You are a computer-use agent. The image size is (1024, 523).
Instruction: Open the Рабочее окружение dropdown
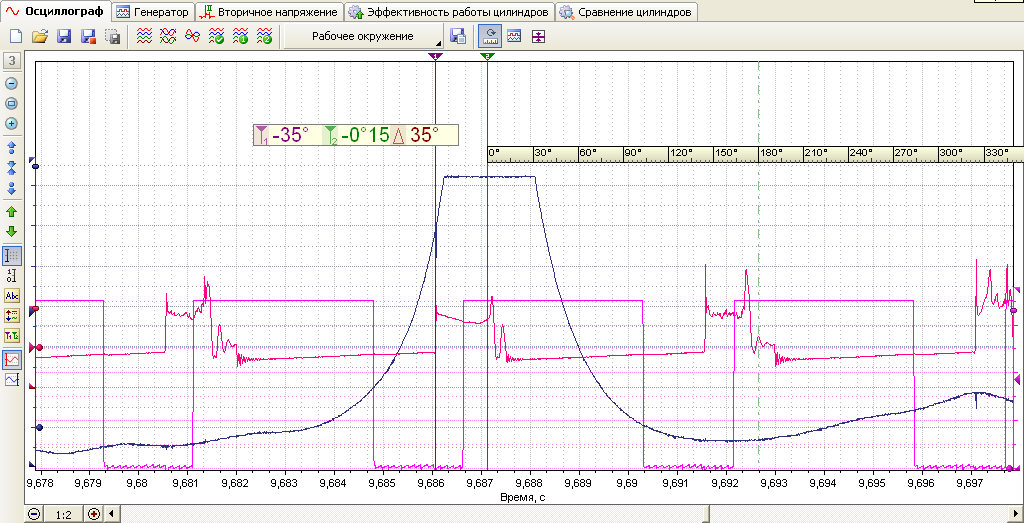coord(363,37)
